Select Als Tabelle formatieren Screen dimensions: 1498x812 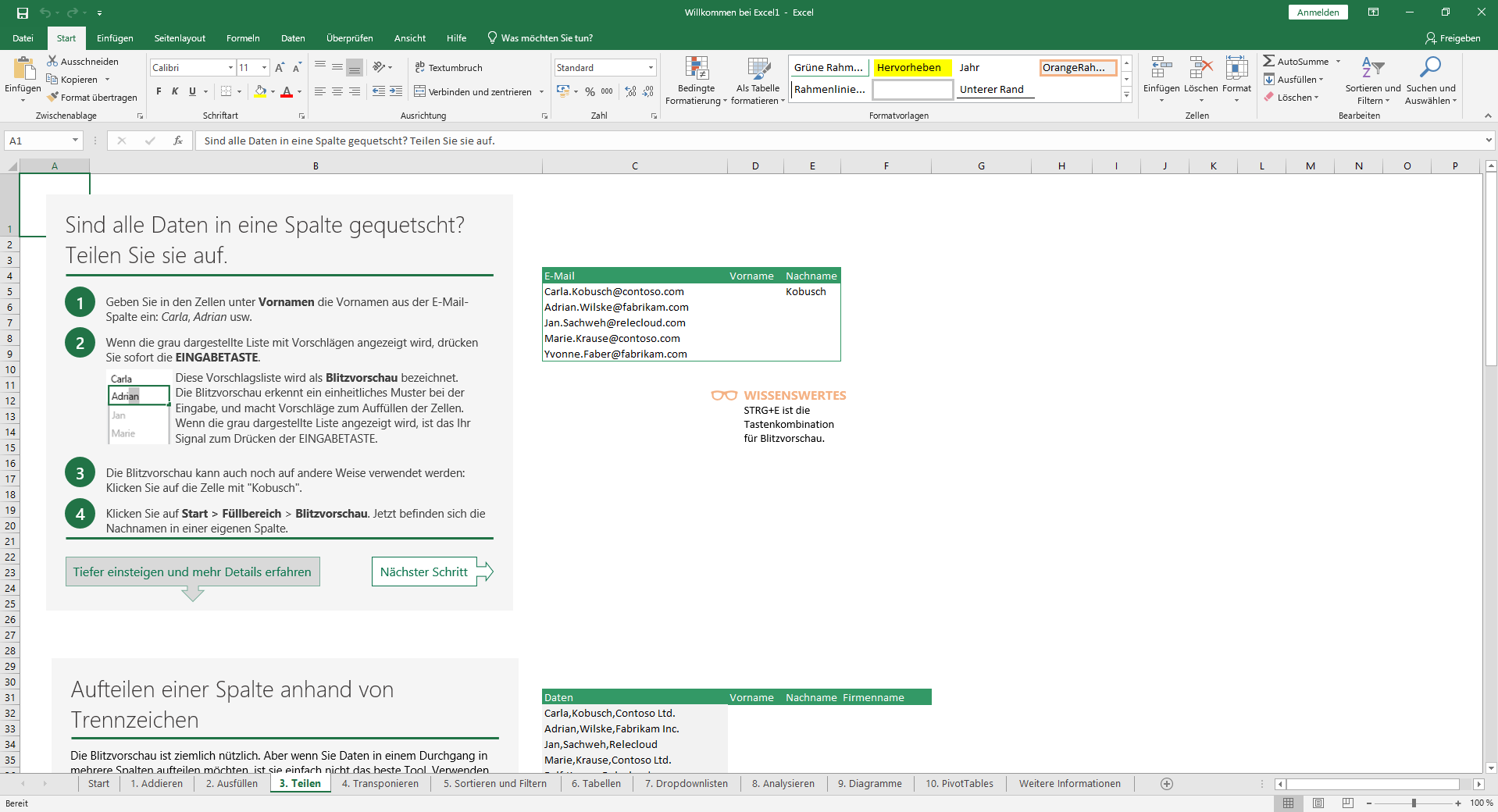pos(756,80)
